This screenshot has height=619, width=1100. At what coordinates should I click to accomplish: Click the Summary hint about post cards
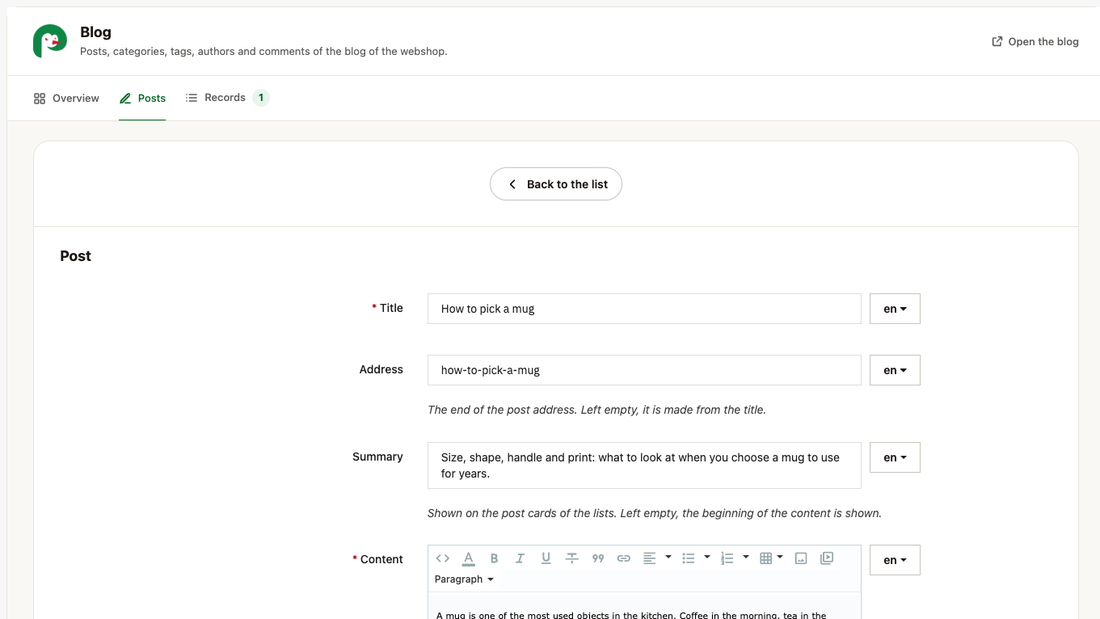[654, 513]
